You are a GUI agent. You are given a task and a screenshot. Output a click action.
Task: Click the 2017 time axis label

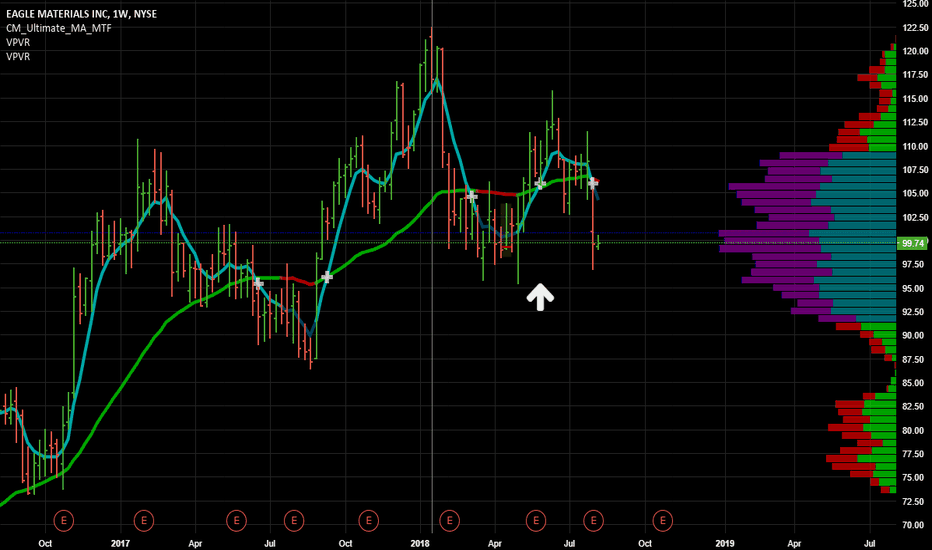121,543
